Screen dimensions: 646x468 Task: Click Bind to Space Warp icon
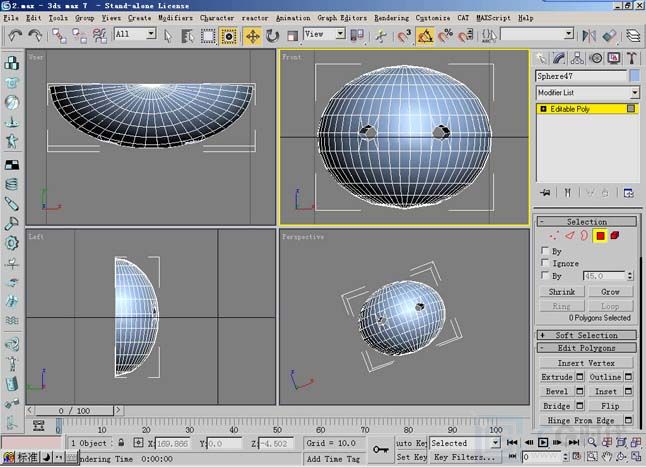(x=99, y=36)
